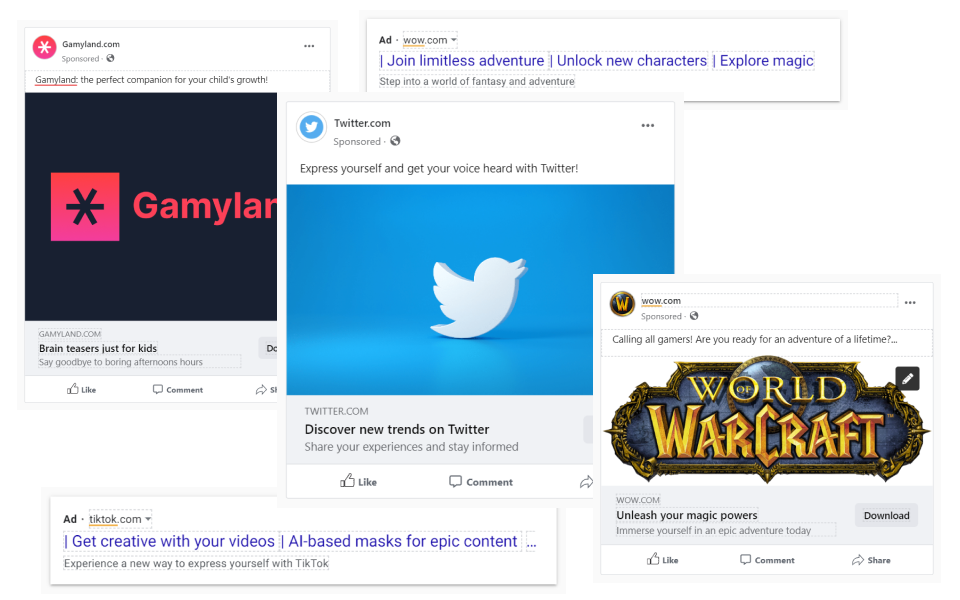The height and width of the screenshot is (600, 960).
Task: Click the WoW profile avatar icon
Action: 623,304
